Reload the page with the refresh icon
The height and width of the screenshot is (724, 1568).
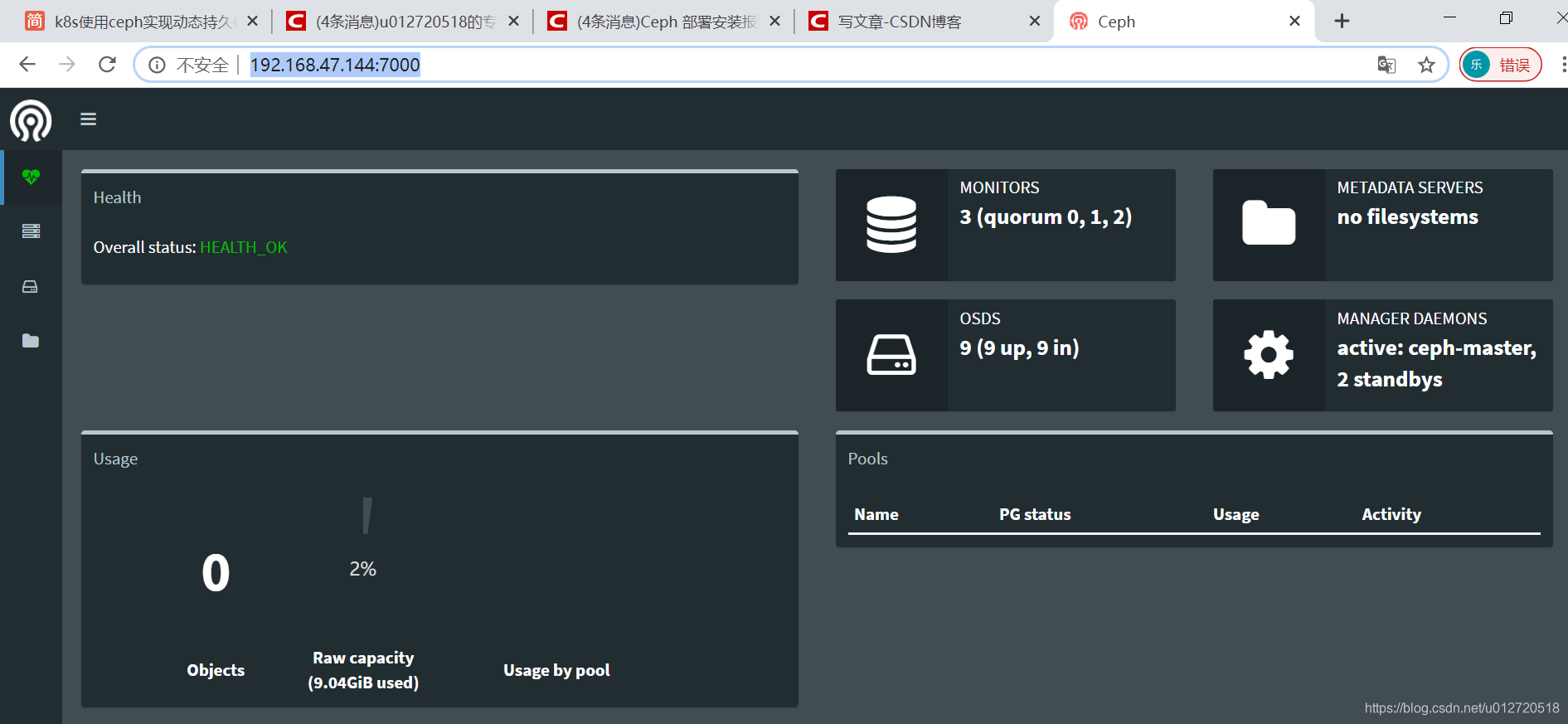click(x=107, y=65)
